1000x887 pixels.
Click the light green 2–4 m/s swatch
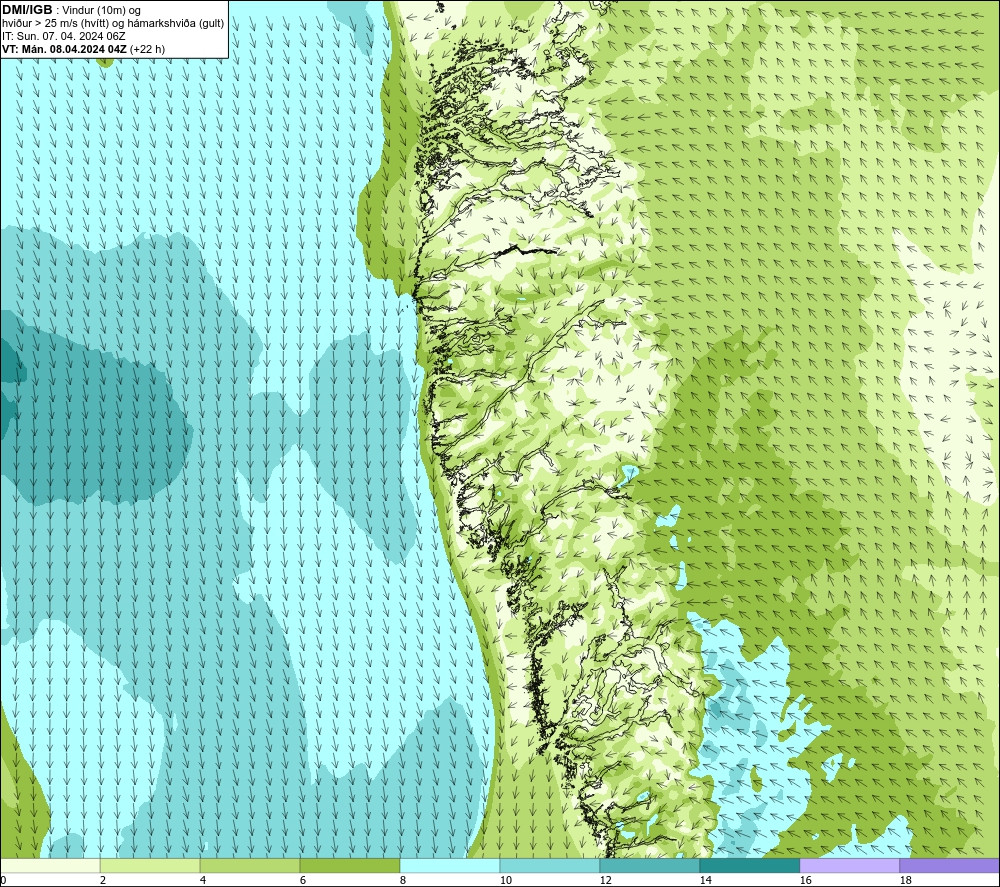click(150, 865)
